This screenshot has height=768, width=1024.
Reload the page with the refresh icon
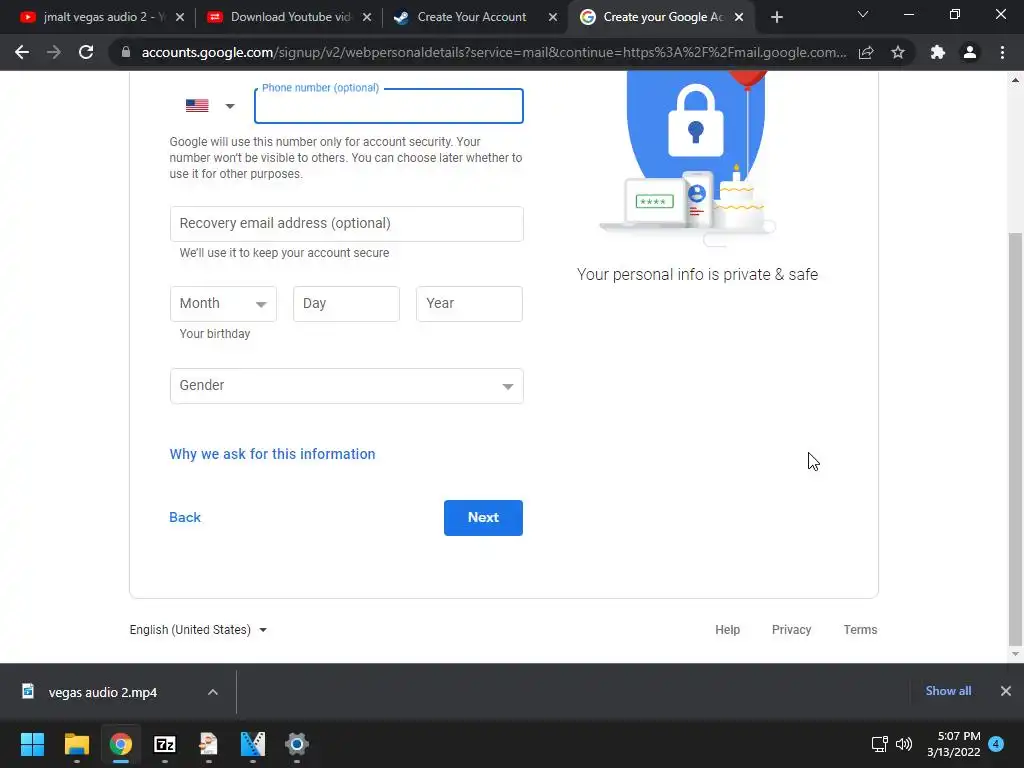[86, 52]
